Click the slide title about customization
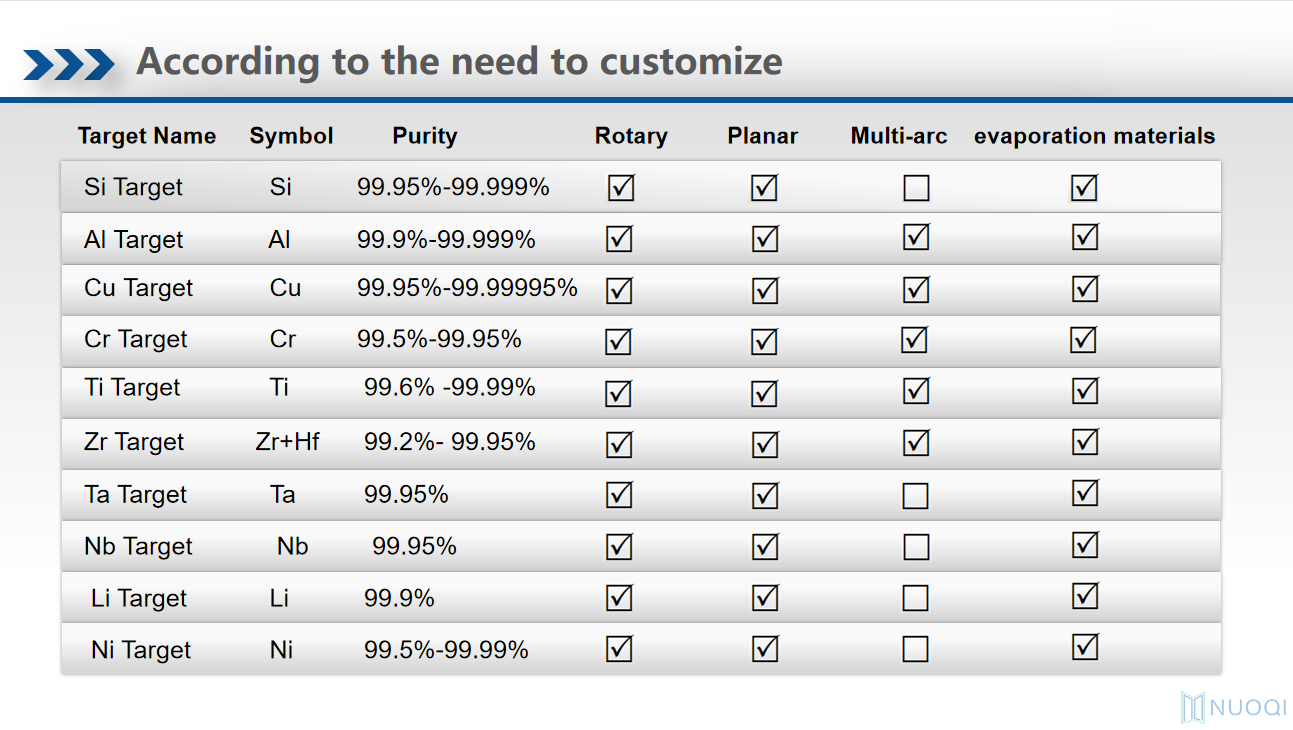 [x=459, y=61]
